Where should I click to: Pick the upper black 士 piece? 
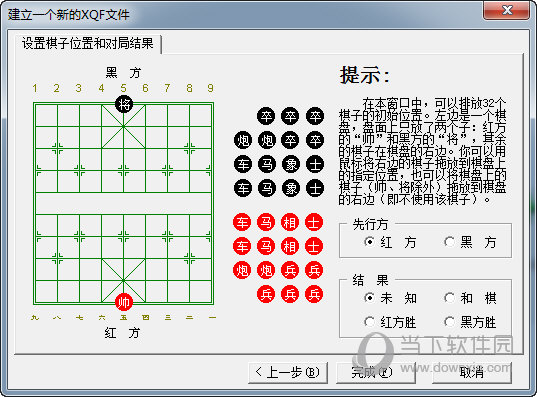click(x=315, y=164)
